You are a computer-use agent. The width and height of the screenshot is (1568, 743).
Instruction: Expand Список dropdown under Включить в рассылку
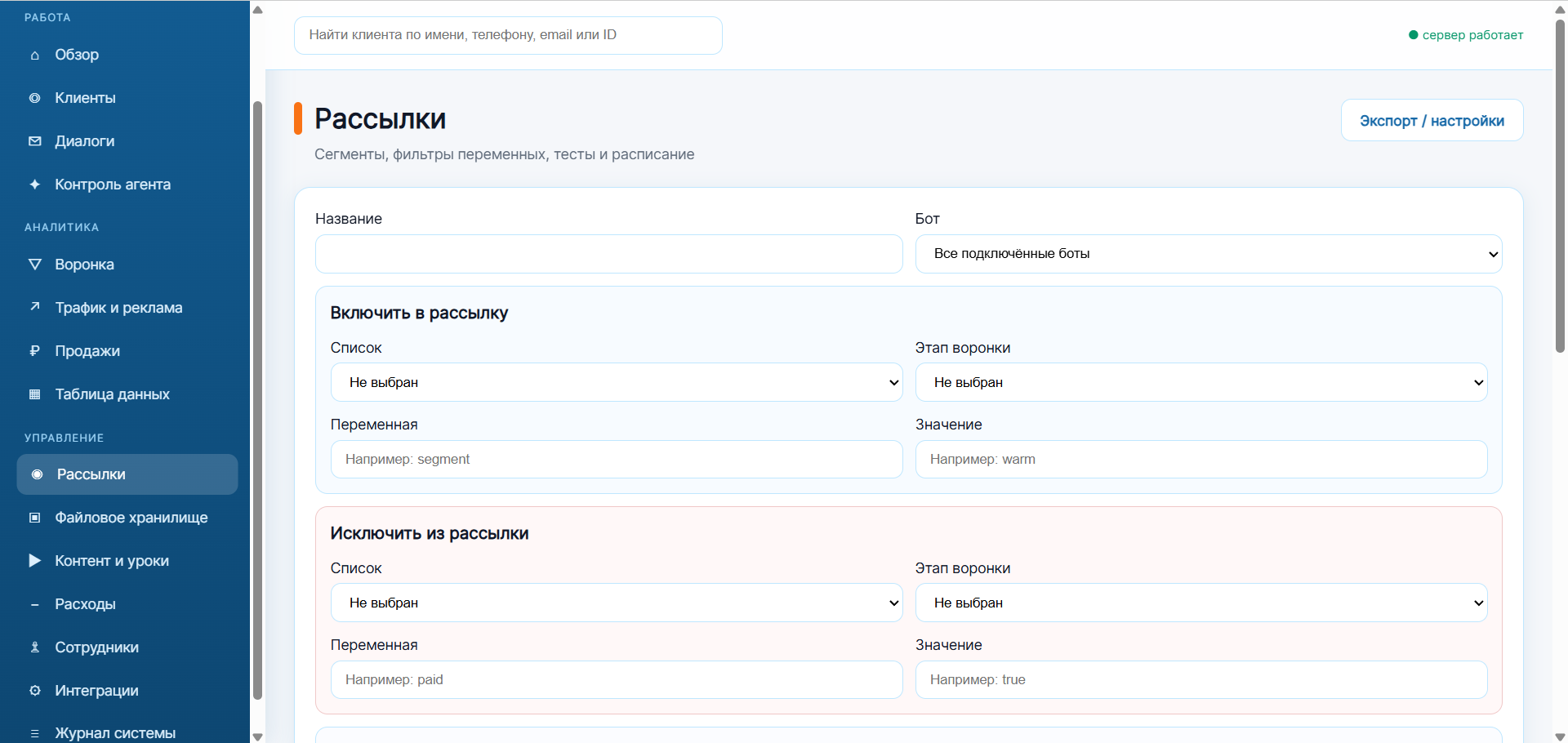(617, 382)
